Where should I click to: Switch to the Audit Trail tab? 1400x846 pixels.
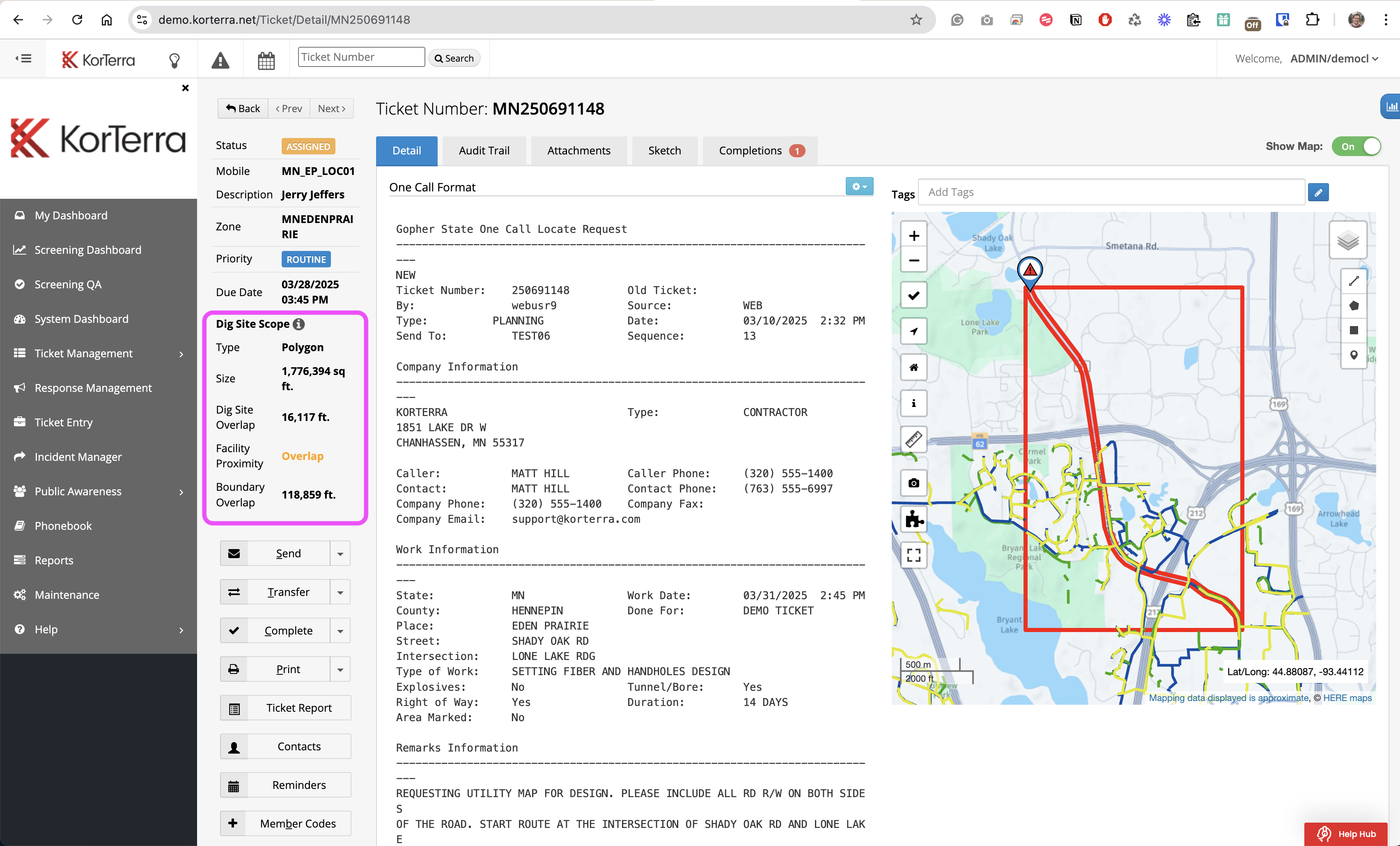484,151
